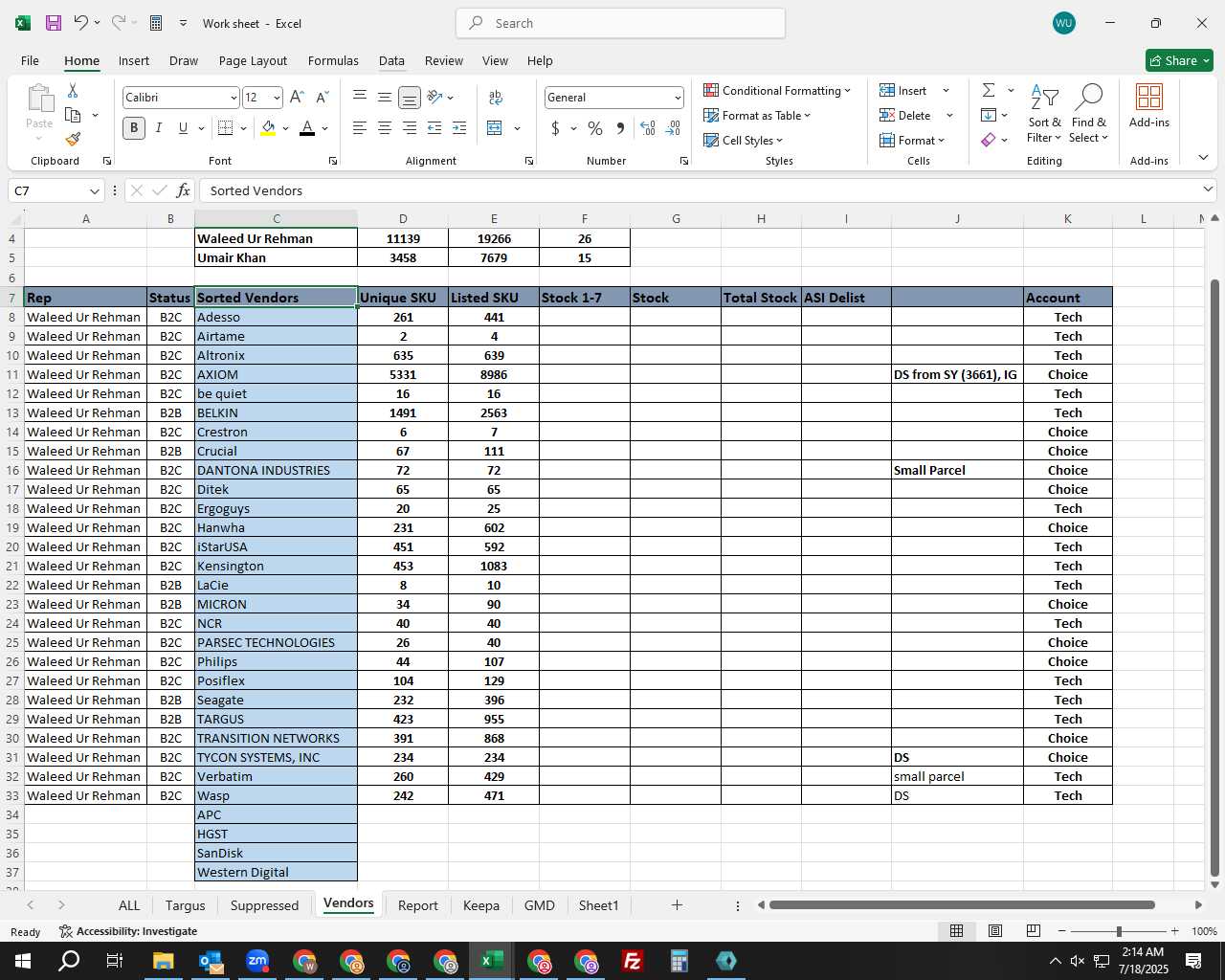Screen dimensions: 1225x980
Task: Undo the last action
Action: pyautogui.click(x=81, y=23)
